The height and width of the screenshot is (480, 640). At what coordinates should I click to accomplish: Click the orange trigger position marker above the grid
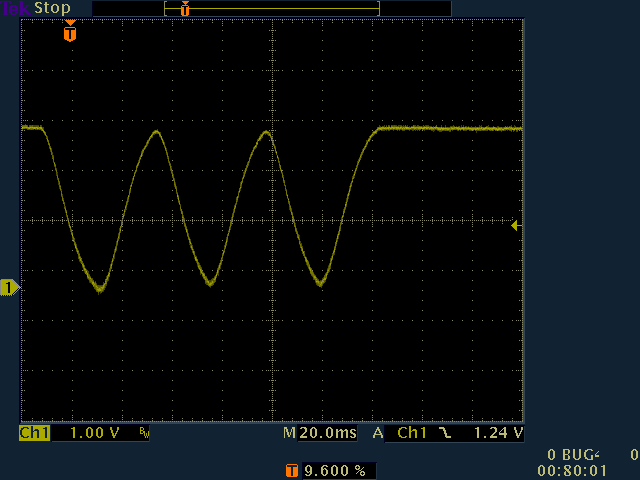pyautogui.click(x=69, y=33)
